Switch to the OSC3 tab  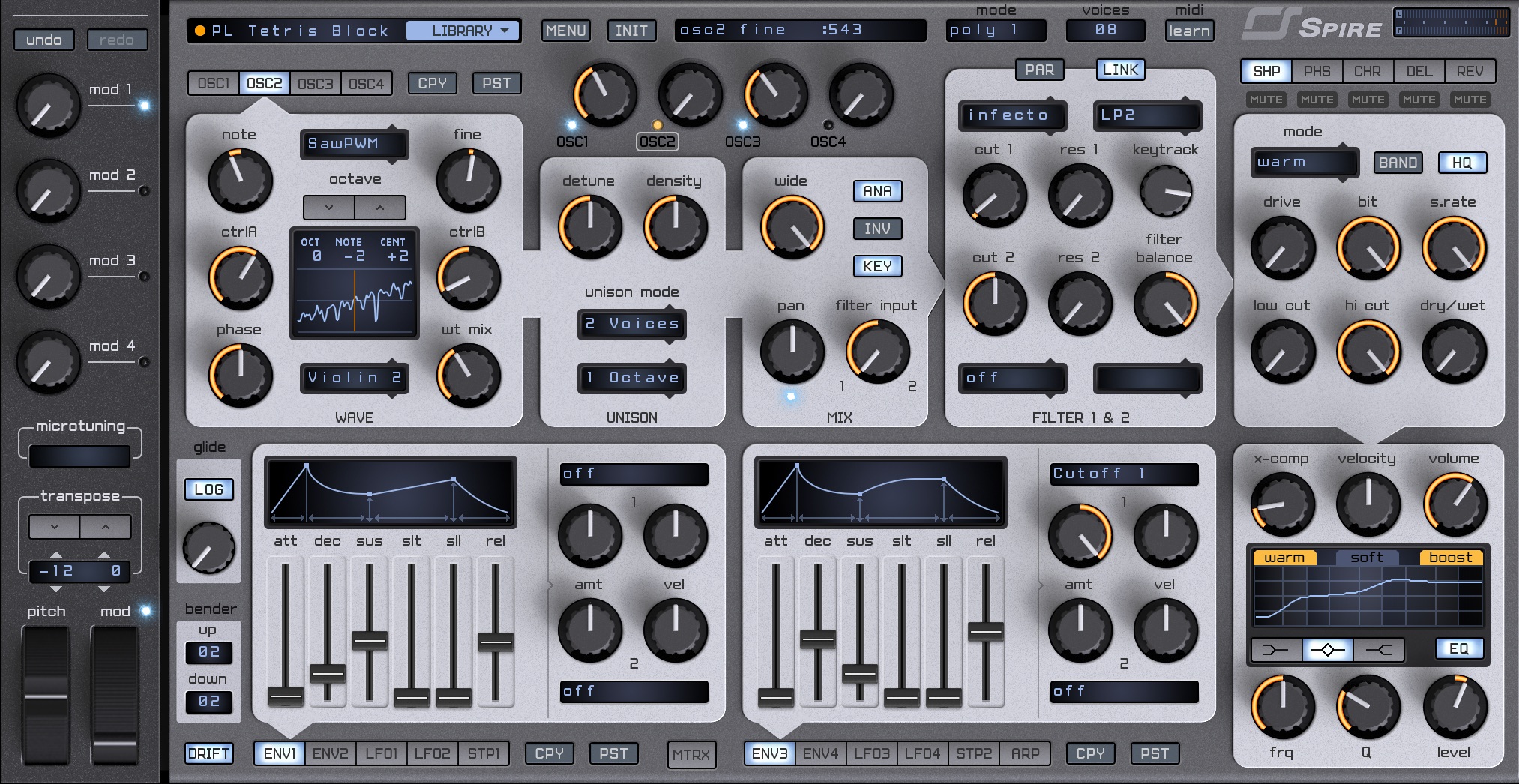316,83
